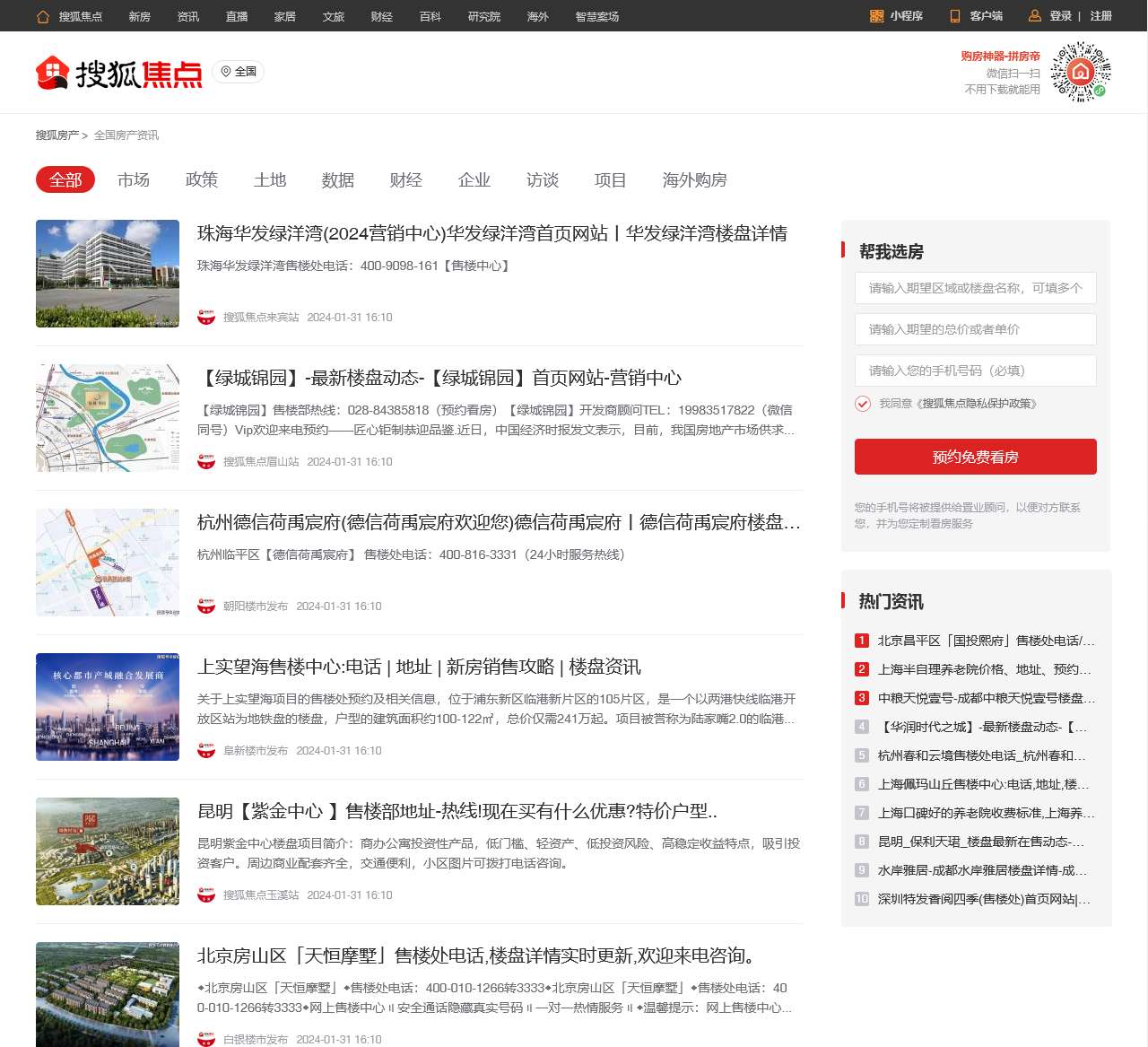Open the 全国 city selector dropdown
The image size is (1148, 1047).
[x=239, y=72]
